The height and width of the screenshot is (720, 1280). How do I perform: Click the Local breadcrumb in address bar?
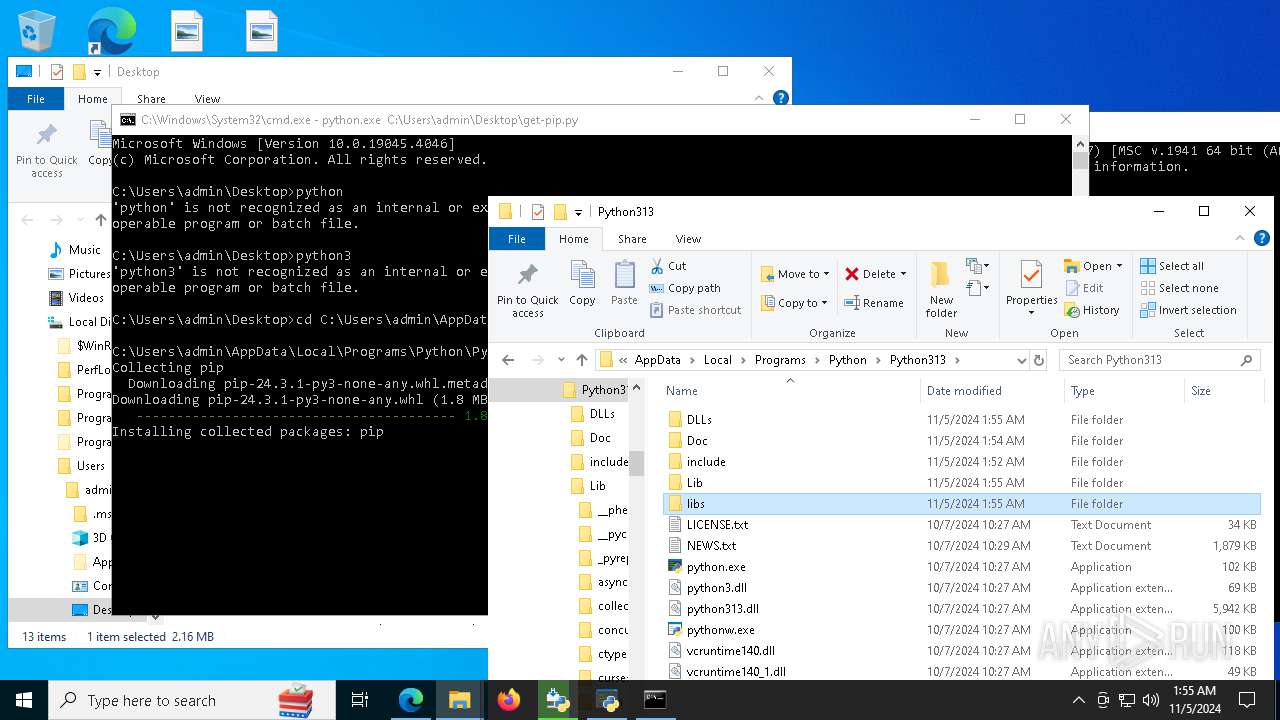pyautogui.click(x=717, y=360)
